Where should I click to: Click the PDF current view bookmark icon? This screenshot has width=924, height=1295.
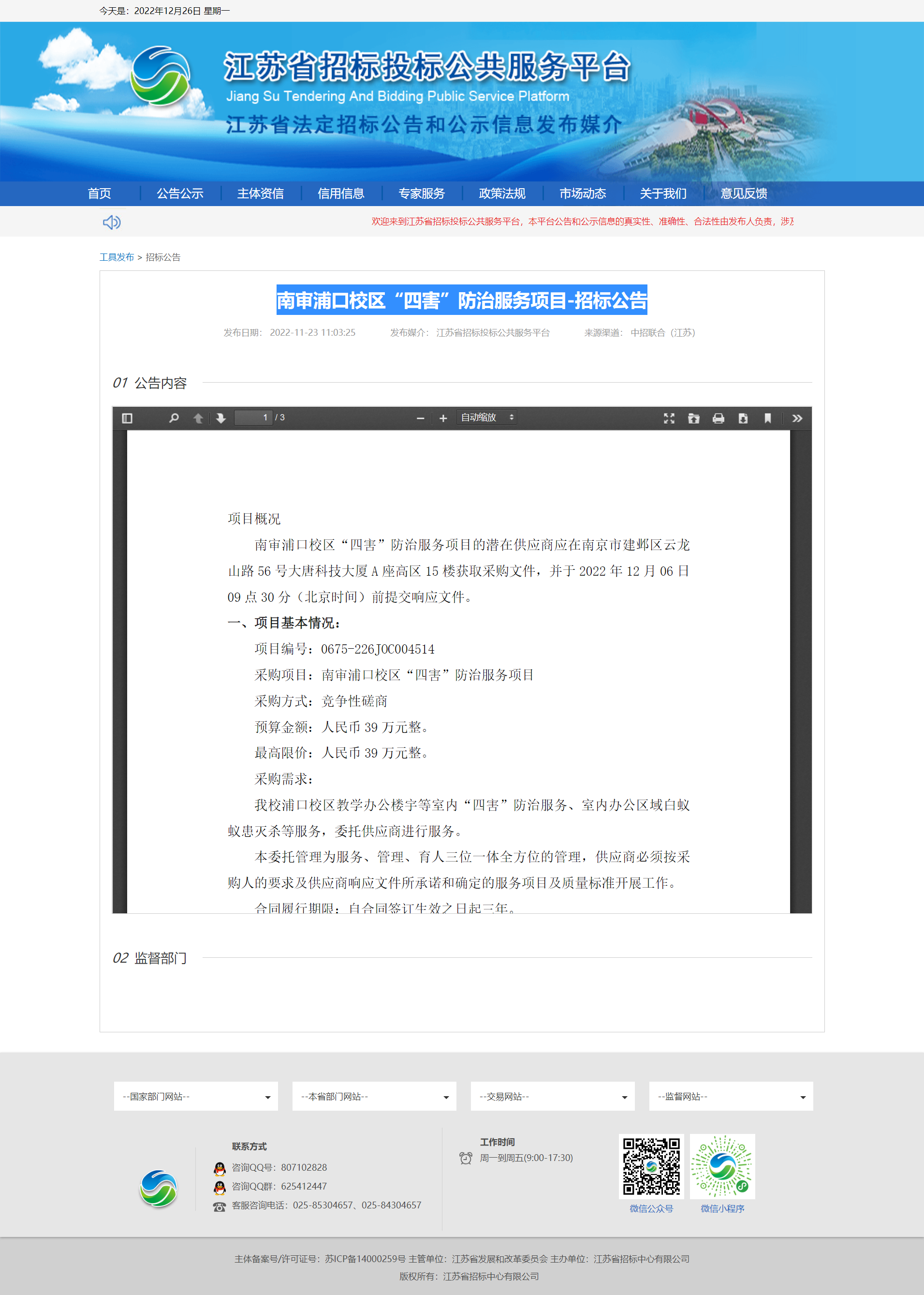pos(767,418)
